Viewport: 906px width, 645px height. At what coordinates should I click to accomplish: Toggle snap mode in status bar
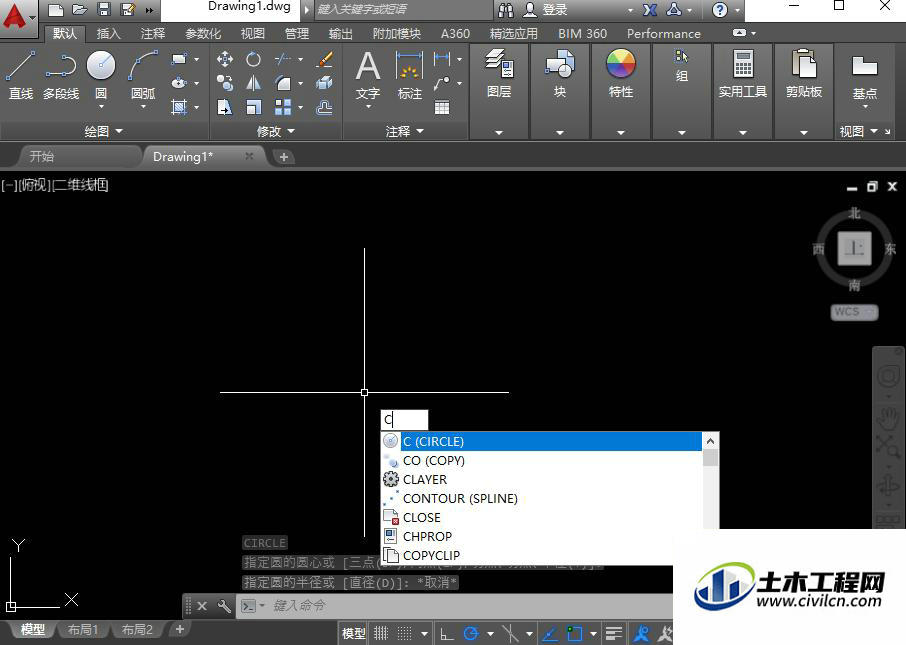pyautogui.click(x=404, y=633)
